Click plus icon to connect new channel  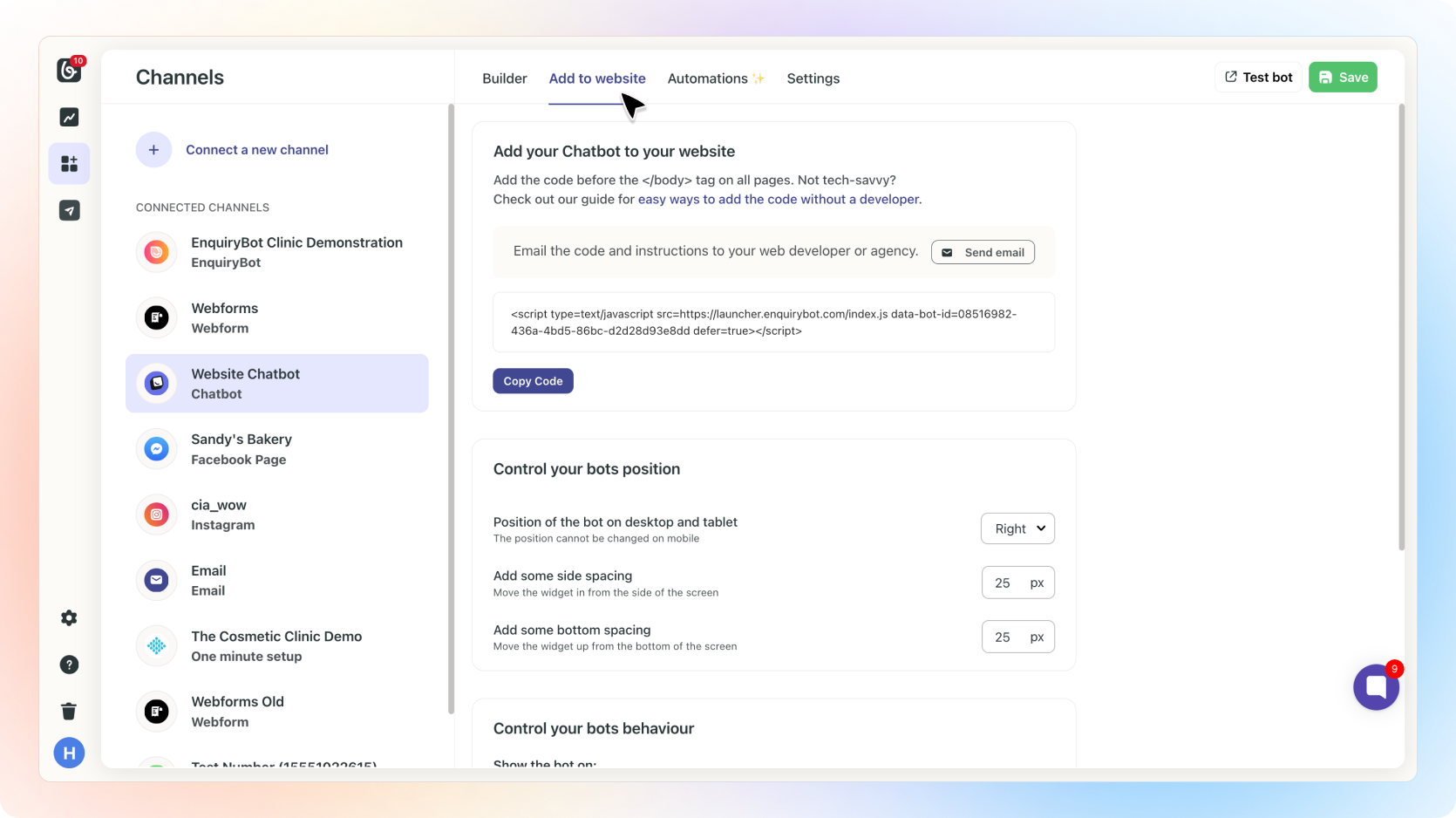coord(153,150)
